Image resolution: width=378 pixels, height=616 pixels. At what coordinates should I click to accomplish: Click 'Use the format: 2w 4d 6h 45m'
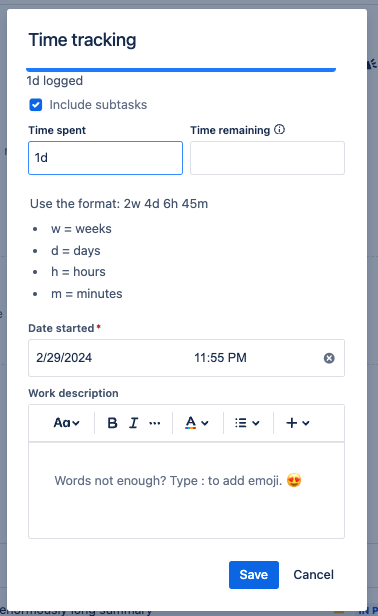point(119,204)
